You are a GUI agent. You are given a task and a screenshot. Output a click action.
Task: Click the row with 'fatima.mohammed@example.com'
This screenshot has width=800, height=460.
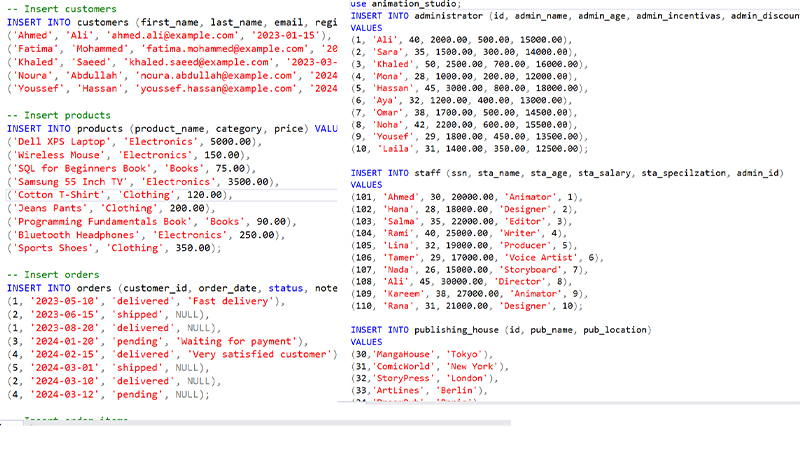pyautogui.click(x=172, y=49)
